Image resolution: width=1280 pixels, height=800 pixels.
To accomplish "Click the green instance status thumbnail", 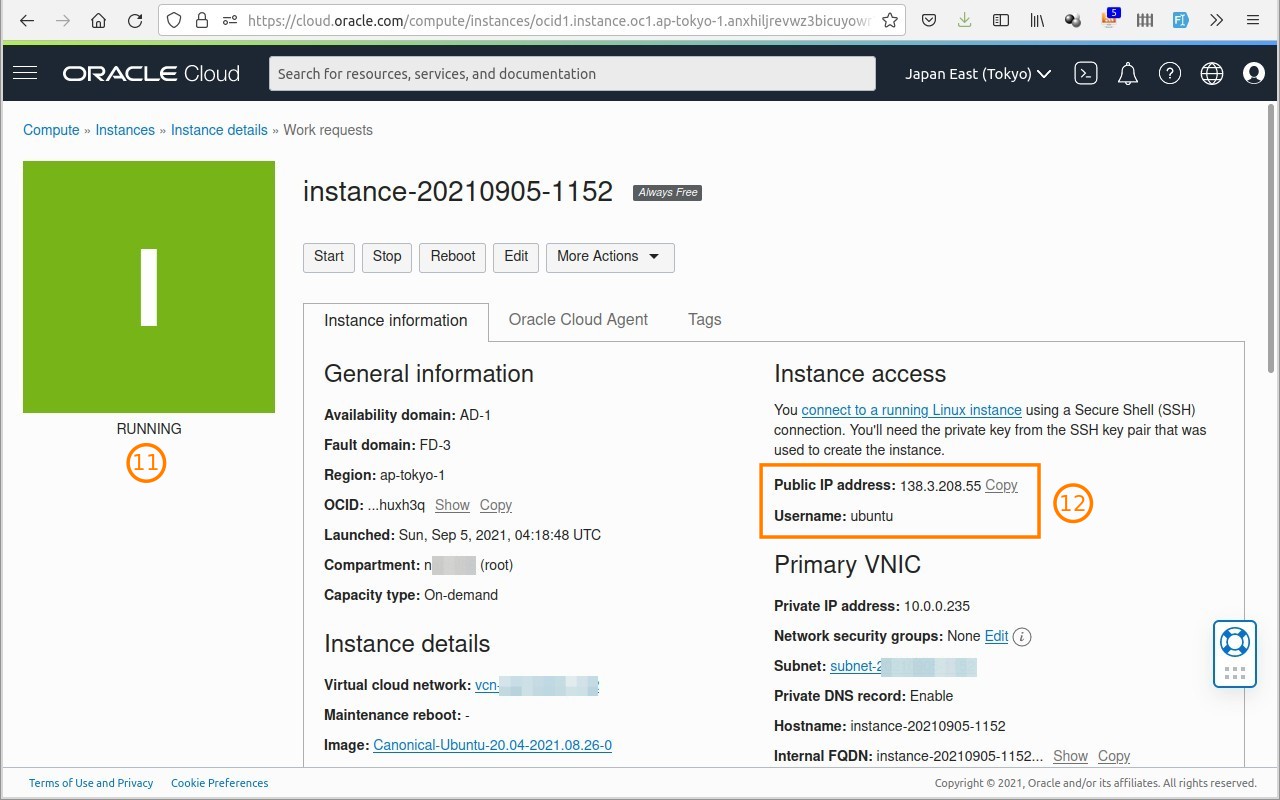I will point(149,287).
